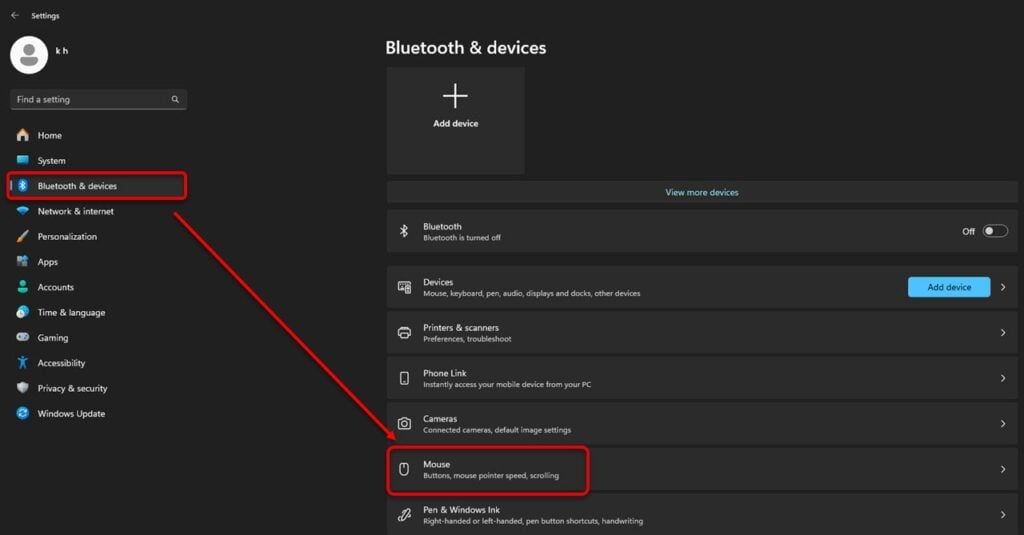The width and height of the screenshot is (1024, 535).
Task: Click the back arrow icon in Settings
Action: (x=15, y=15)
